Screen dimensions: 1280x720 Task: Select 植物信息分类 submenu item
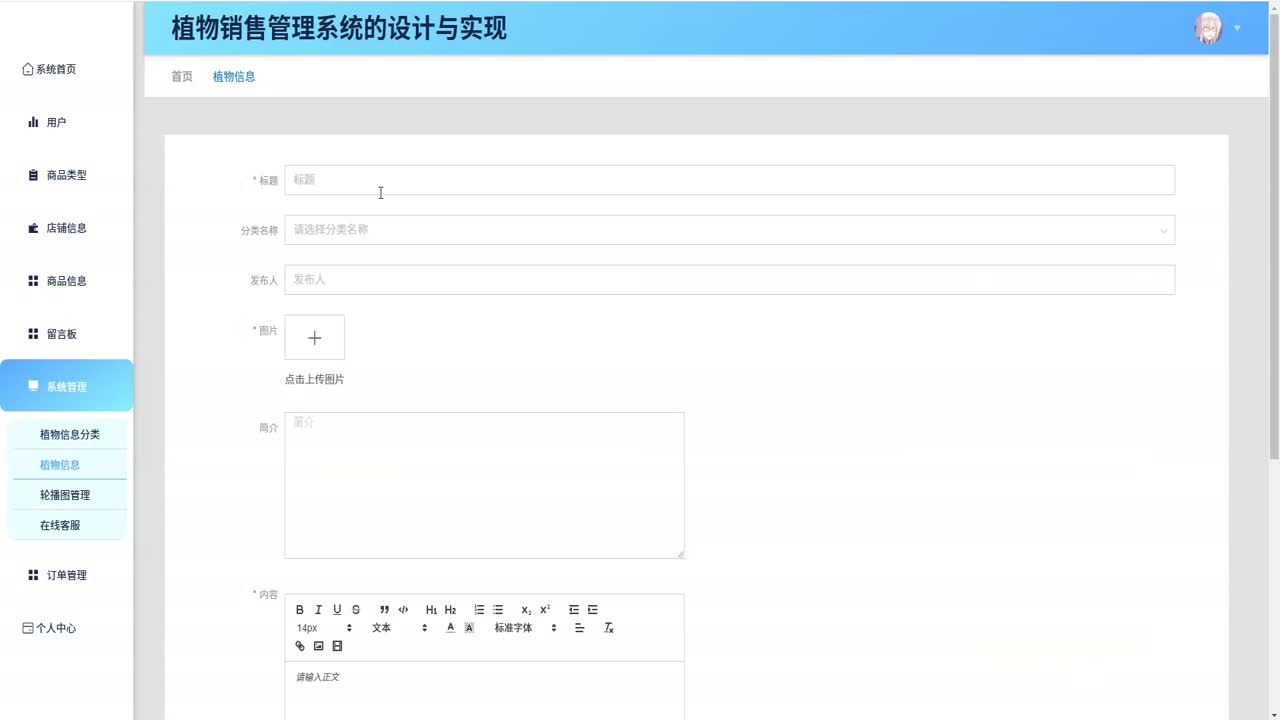[69, 435]
